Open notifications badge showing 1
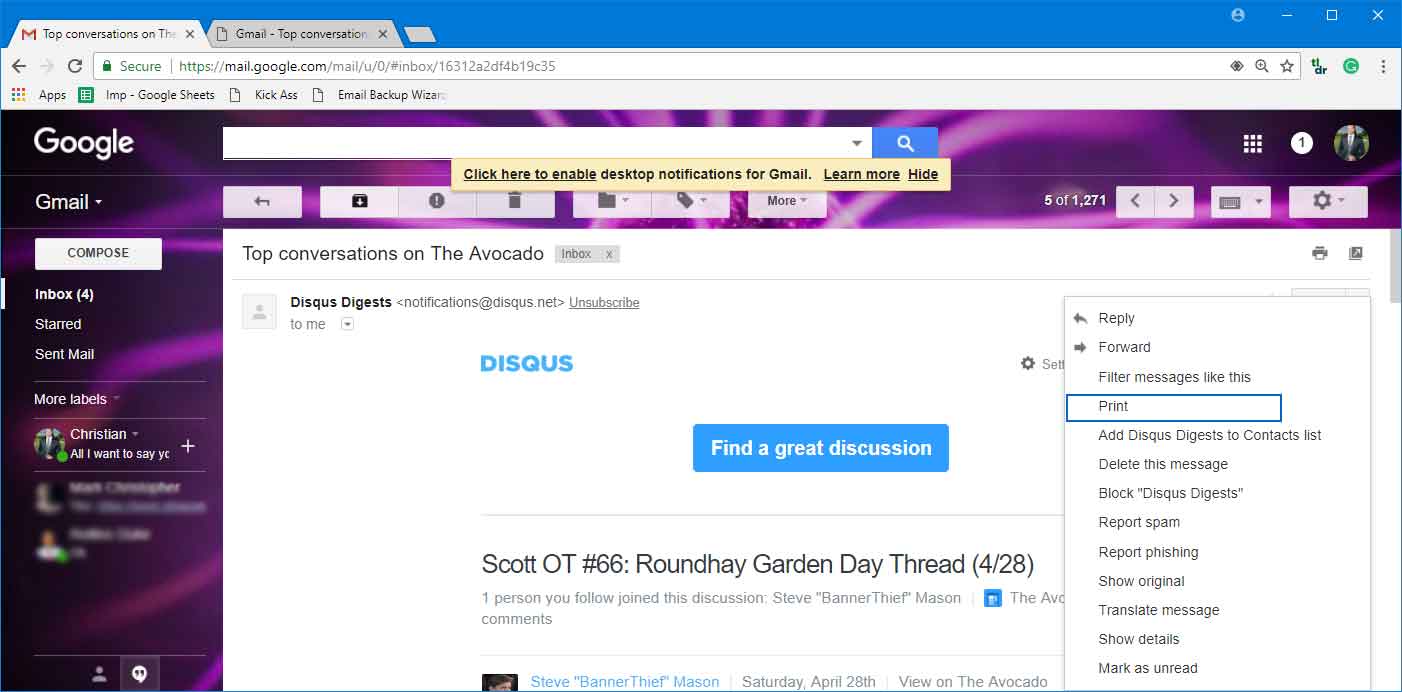Screen dimensions: 1402x692 click(x=1301, y=143)
